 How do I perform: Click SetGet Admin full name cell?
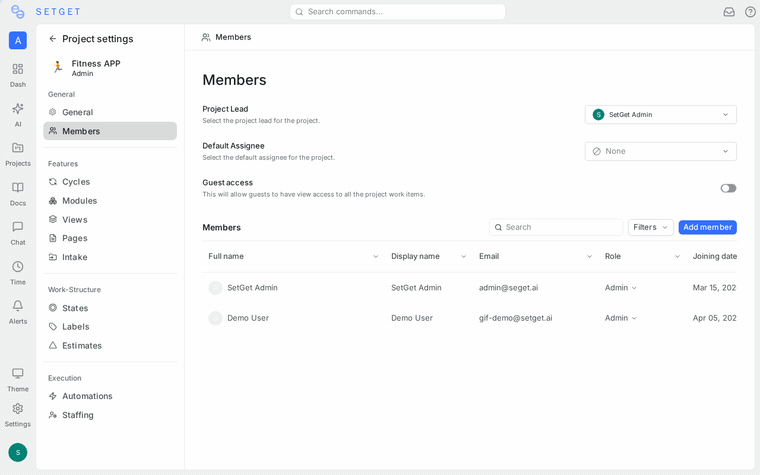coord(252,288)
